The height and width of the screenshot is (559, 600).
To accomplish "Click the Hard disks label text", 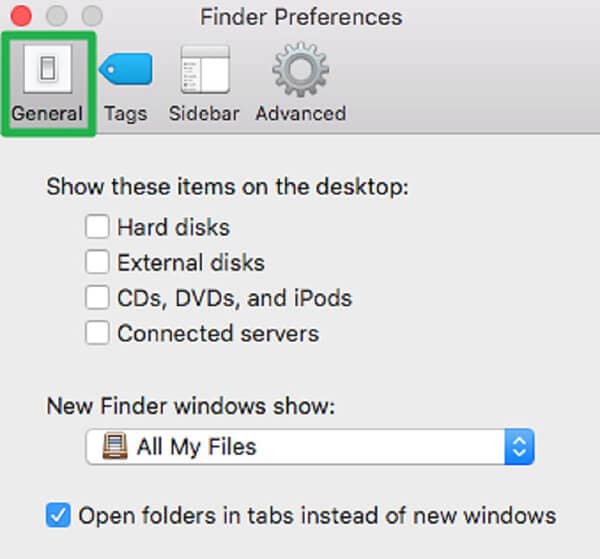I will tap(173, 227).
